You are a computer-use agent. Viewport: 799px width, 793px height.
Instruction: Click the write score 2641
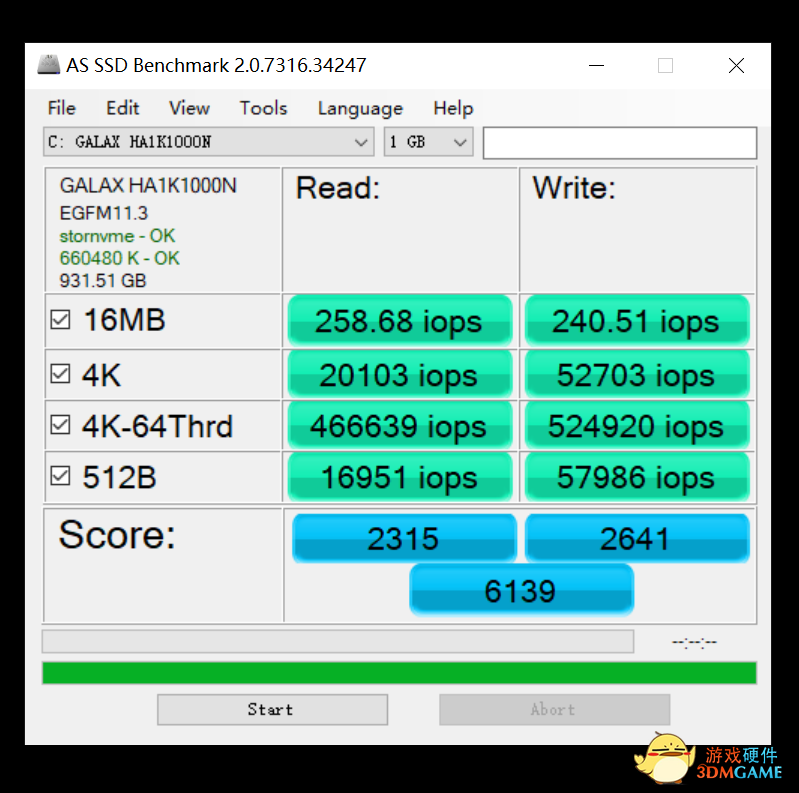(x=637, y=538)
